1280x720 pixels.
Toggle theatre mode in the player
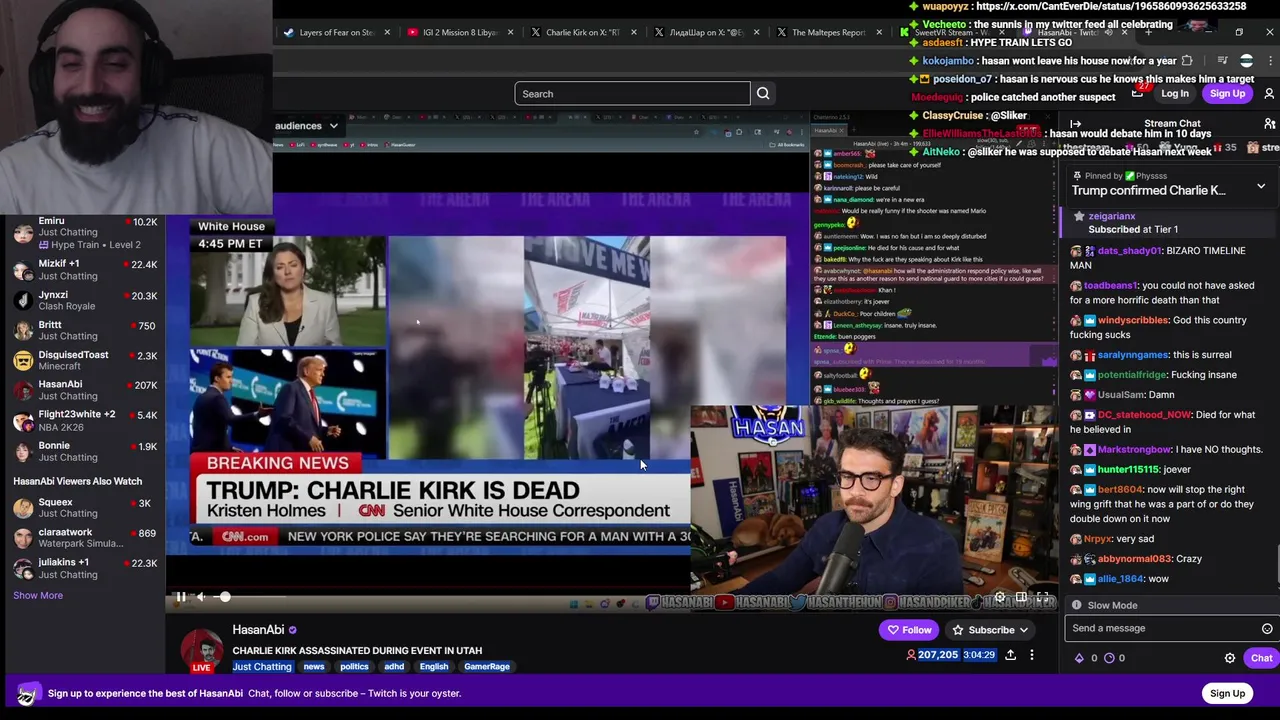(1021, 597)
